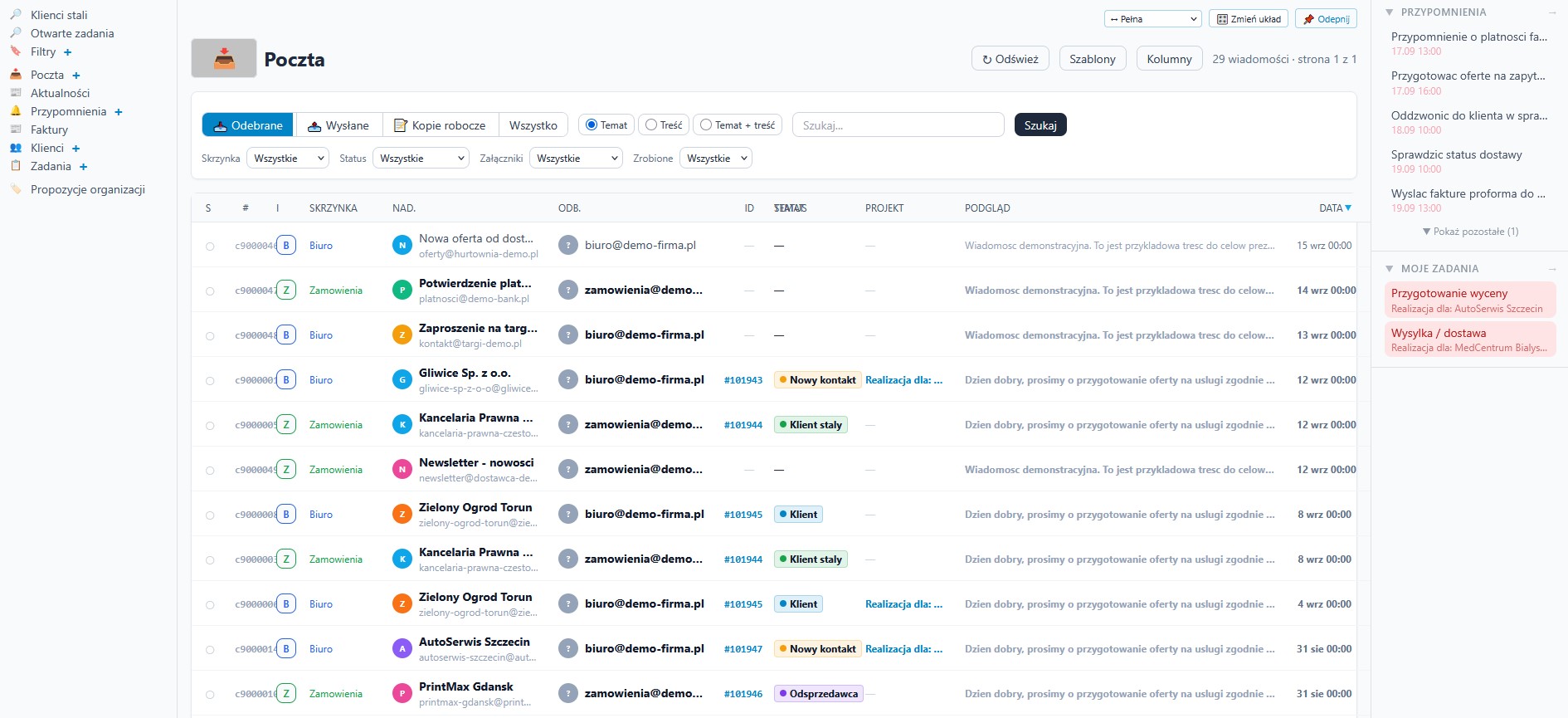Click the Szukaj search button

(1040, 125)
